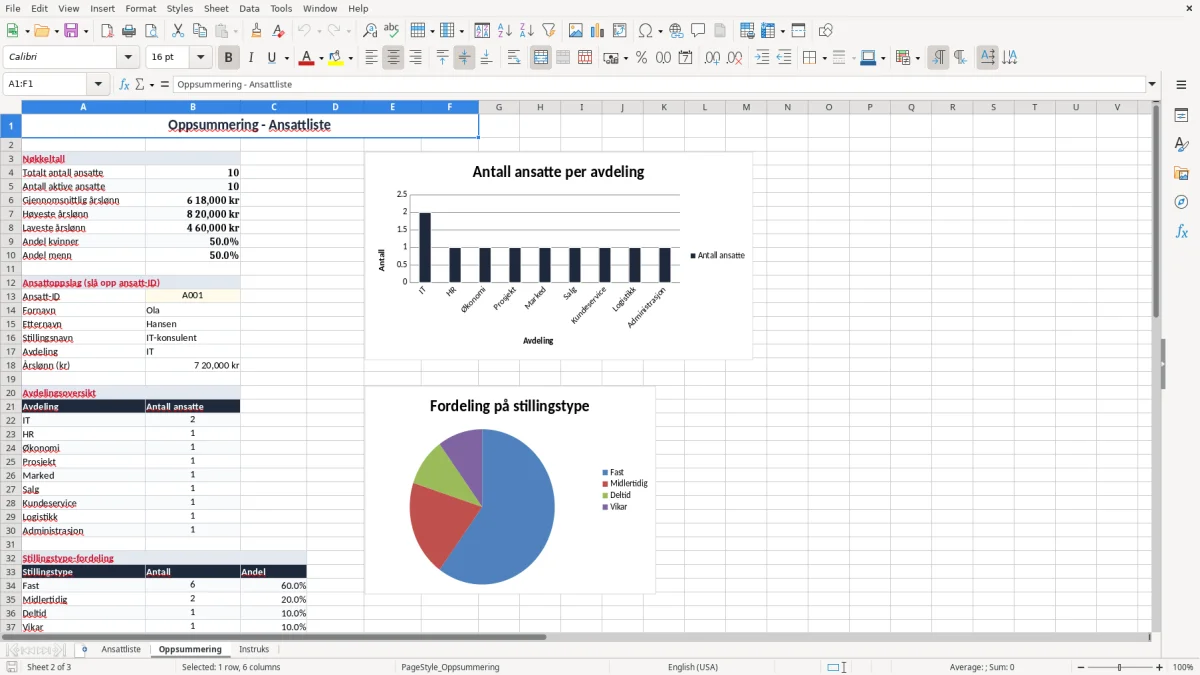Toggle Underline formatting
Viewport: 1200px width, 675px height.
(272, 58)
